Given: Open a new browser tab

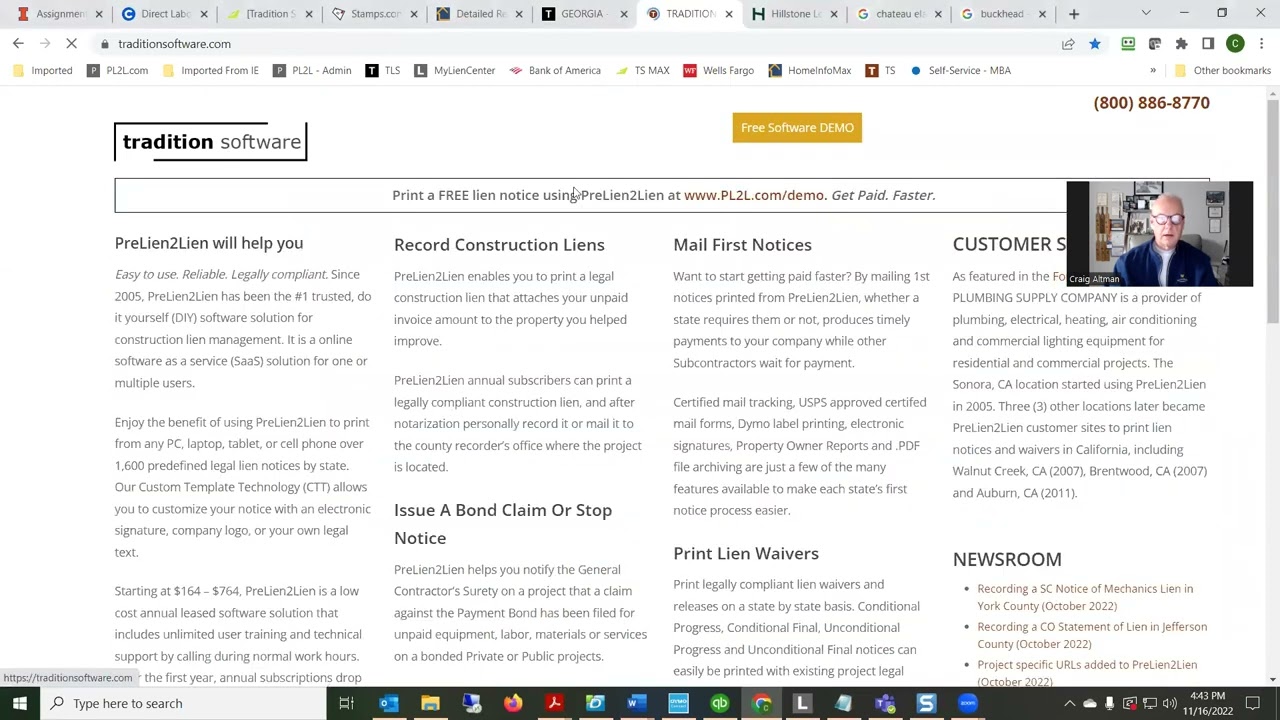Looking at the screenshot, I should click(1074, 14).
